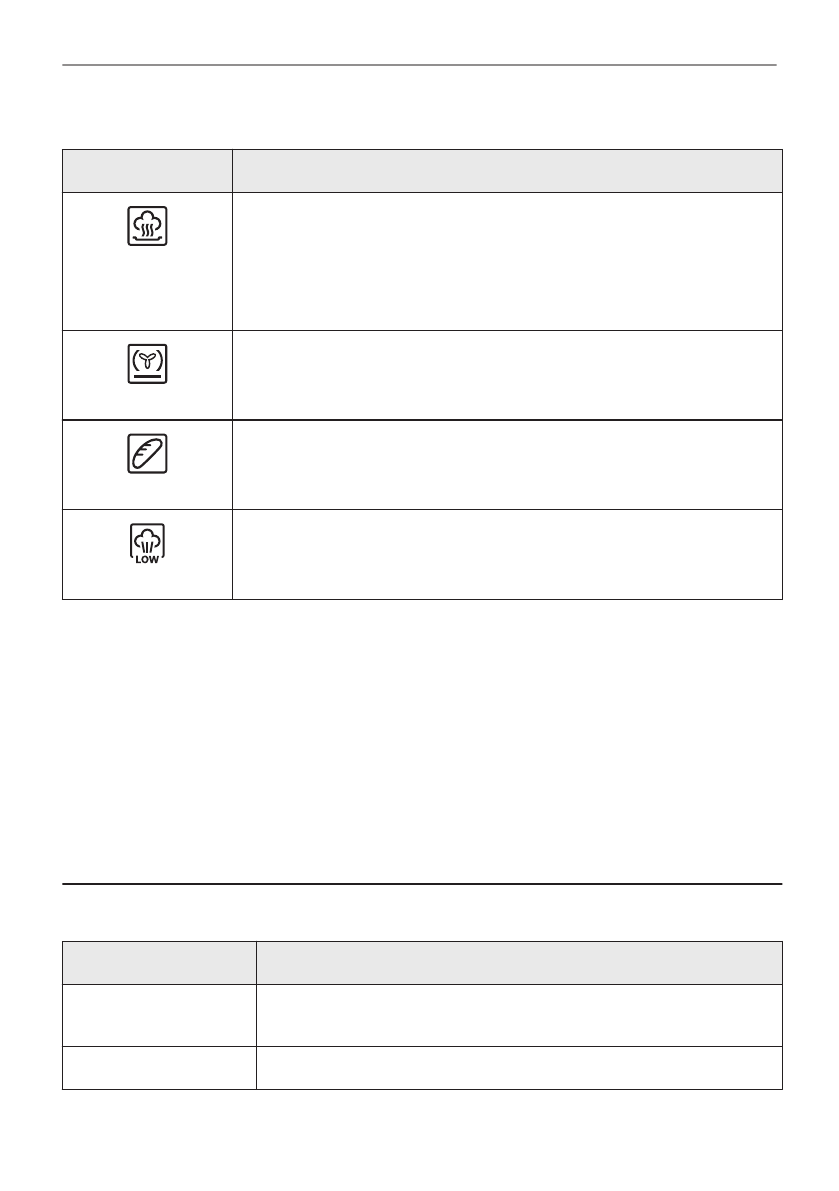This screenshot has height=1191, width=839.
Task: Click the right header cell of the bottom table
Action: coord(519,962)
